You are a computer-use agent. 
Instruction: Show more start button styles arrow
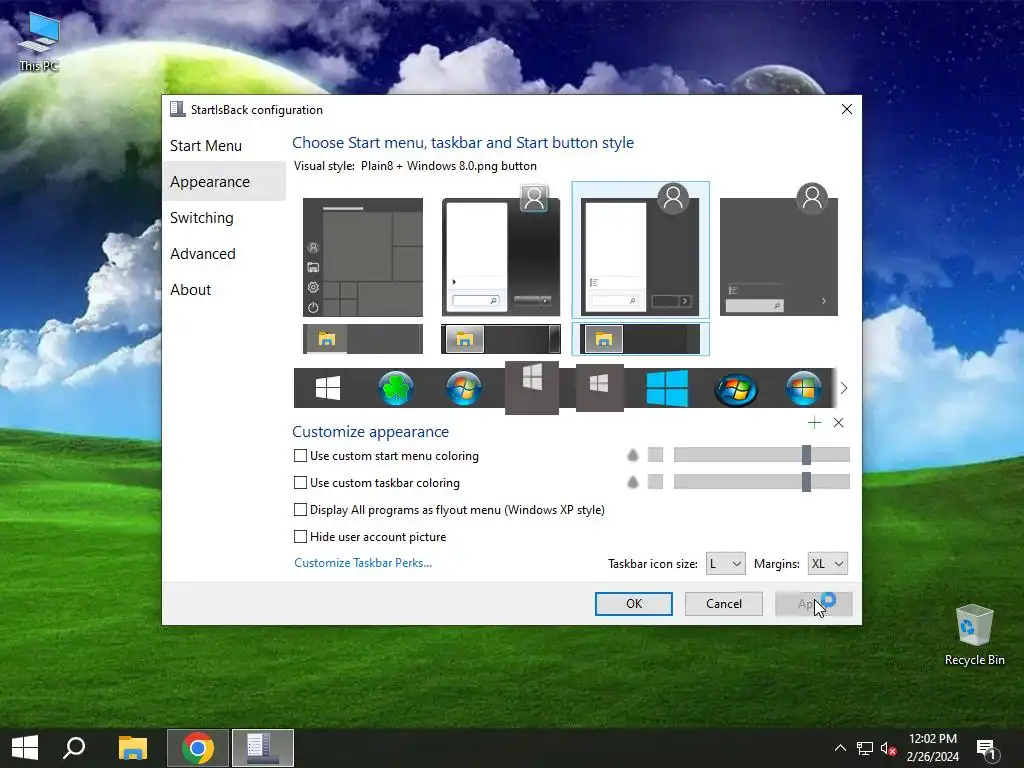click(844, 388)
